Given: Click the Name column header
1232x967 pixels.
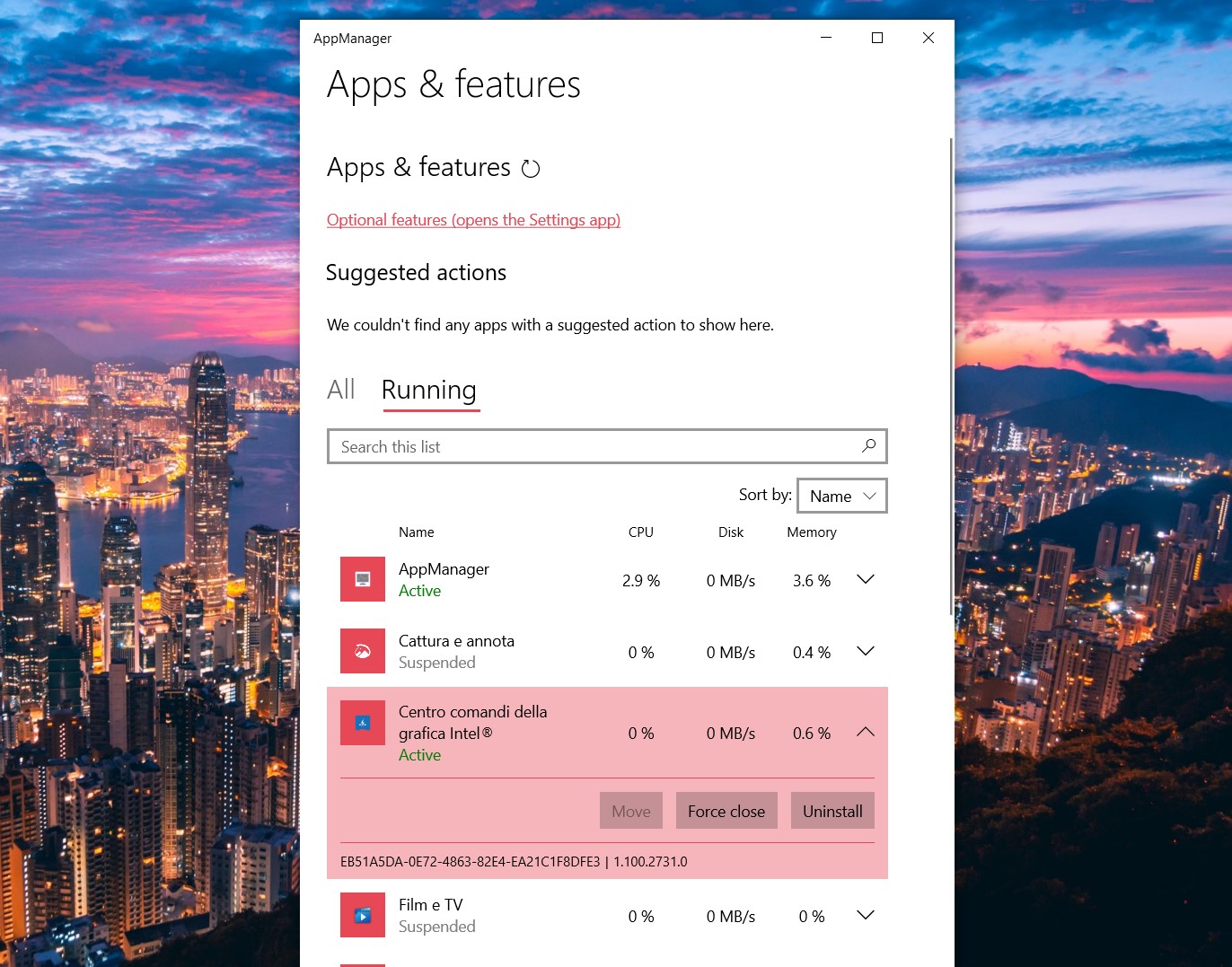Looking at the screenshot, I should pyautogui.click(x=417, y=532).
